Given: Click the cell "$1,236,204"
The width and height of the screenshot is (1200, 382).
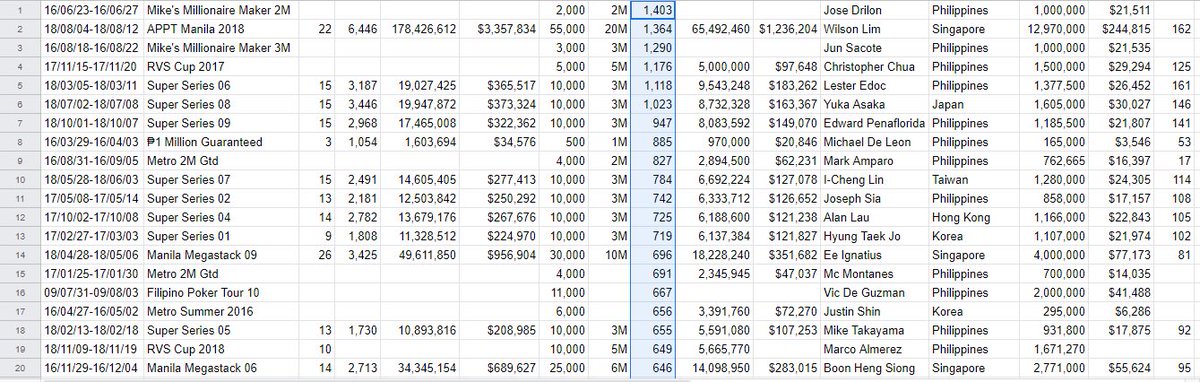Looking at the screenshot, I should click(x=787, y=29).
